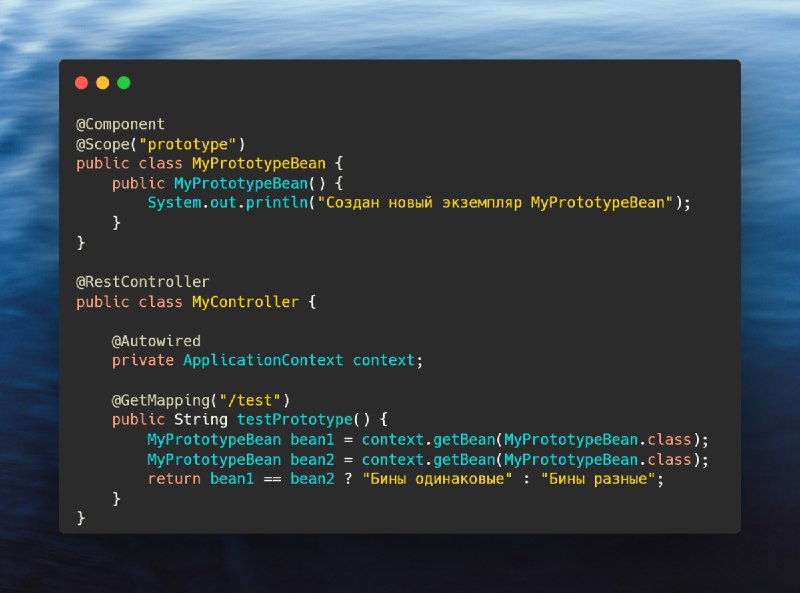
Task: Click the @Scope("prototype") line
Action: coord(161,144)
